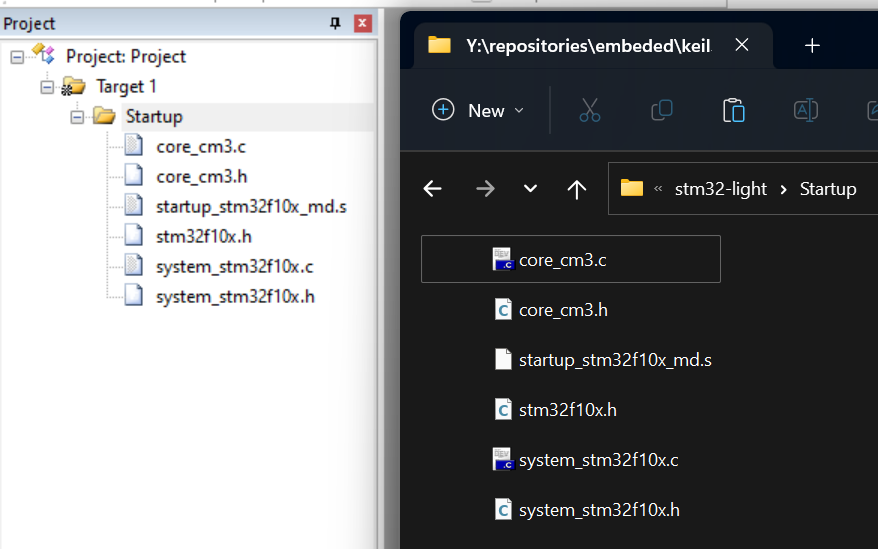Select the Target 1 tree label

[126, 87]
